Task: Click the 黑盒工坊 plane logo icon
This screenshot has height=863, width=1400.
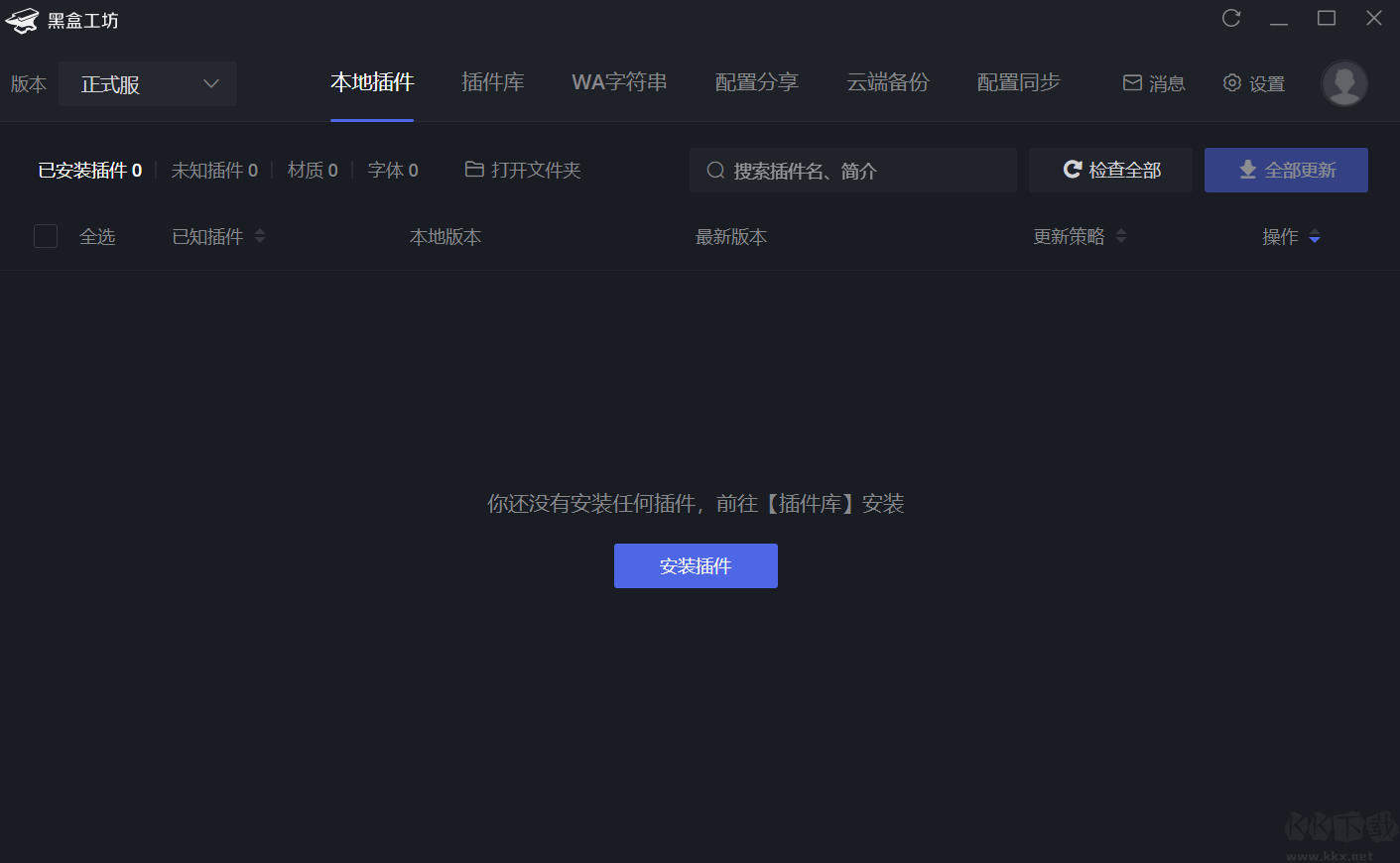Action: (x=22, y=20)
